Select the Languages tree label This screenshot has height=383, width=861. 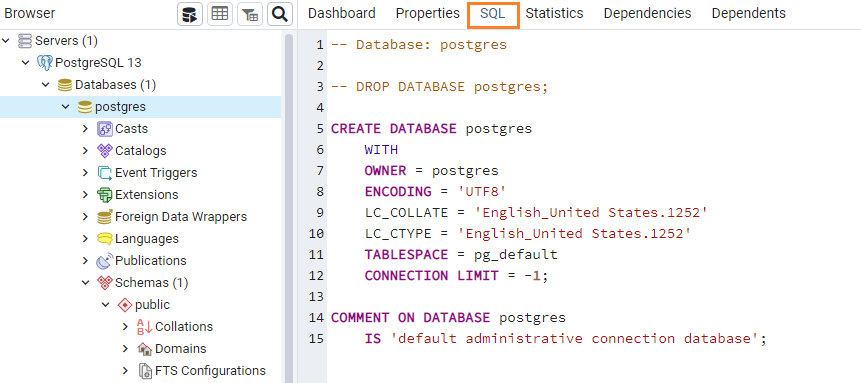tap(147, 239)
